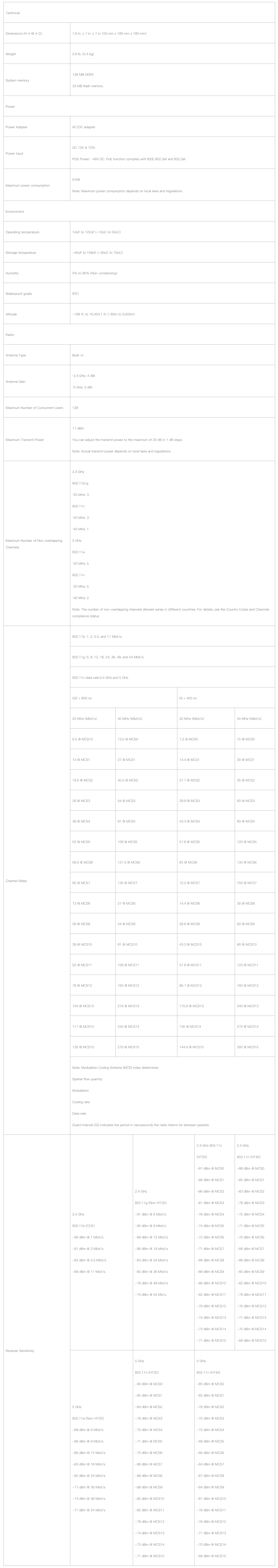This screenshot has width=278, height=1568.
Task: Click the Maximum Number of Concurrent Users label
Action: (x=34, y=408)
